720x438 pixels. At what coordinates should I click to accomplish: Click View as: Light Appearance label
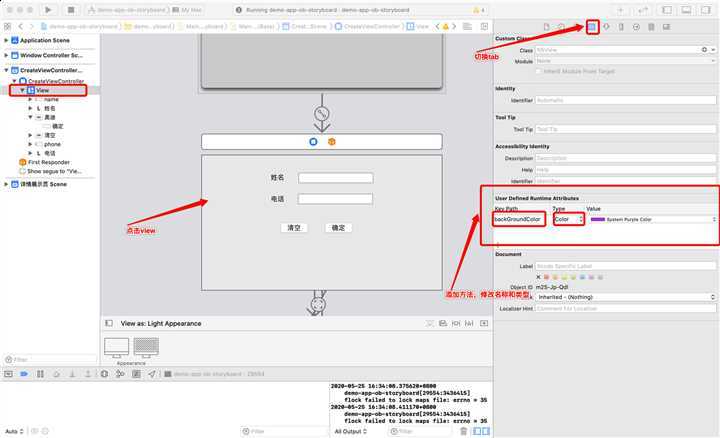pos(161,324)
